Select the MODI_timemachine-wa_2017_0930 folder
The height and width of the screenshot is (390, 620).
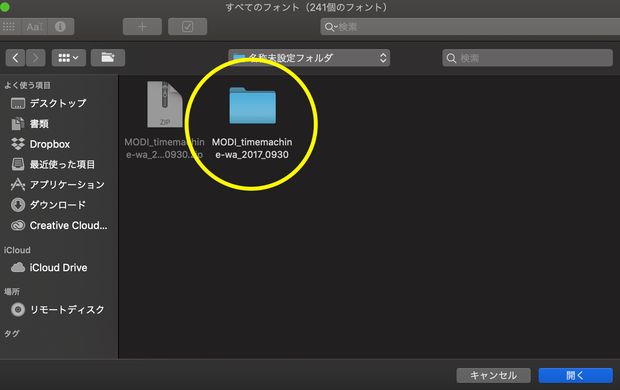pyautogui.click(x=252, y=123)
